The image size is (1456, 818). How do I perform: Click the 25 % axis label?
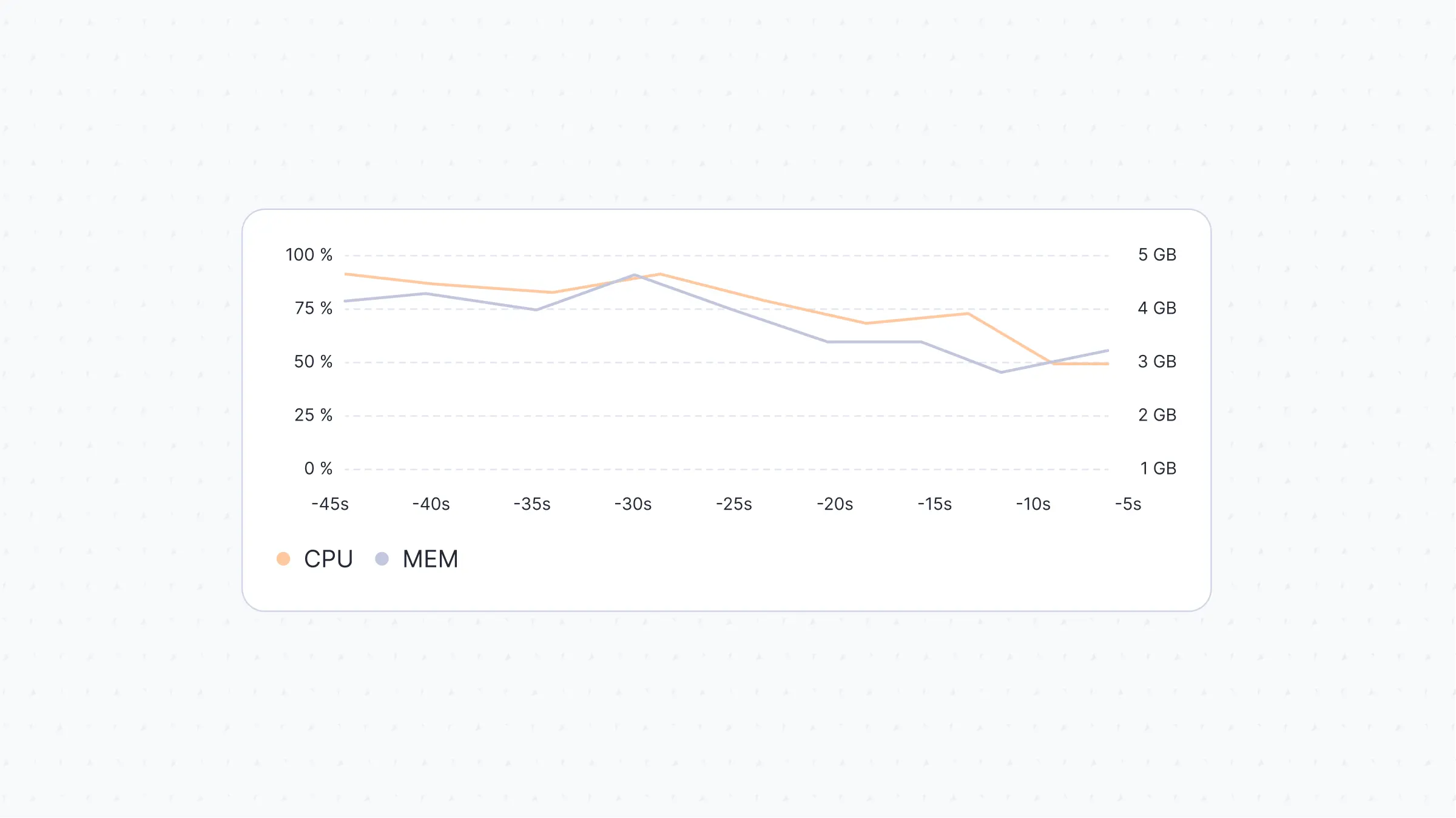pos(313,415)
